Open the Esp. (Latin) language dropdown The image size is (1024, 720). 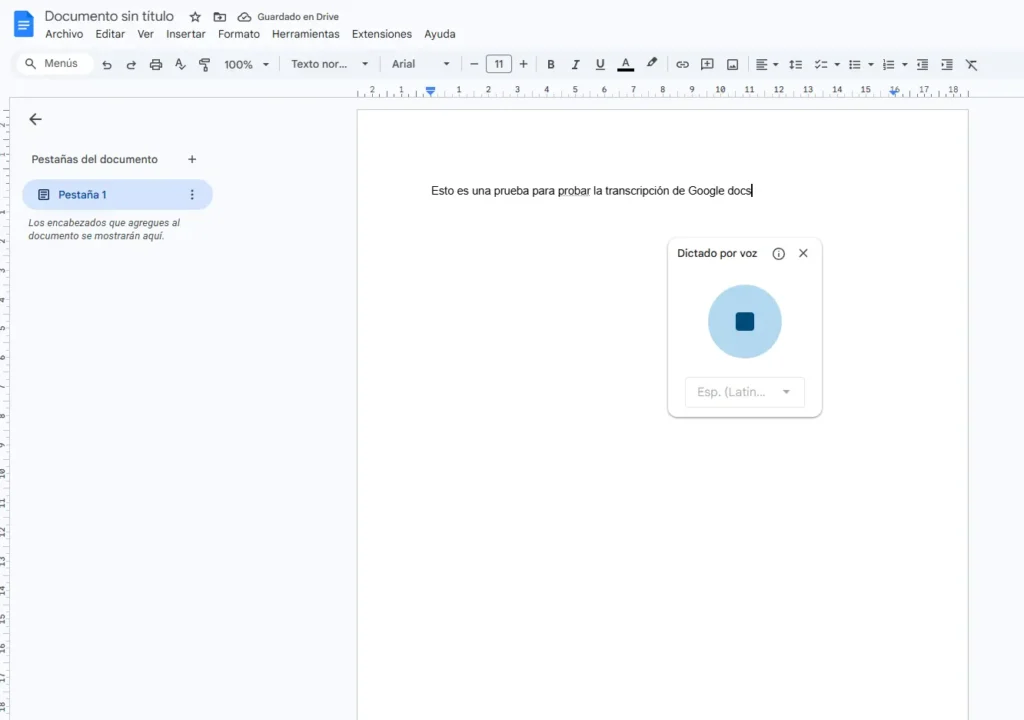click(744, 392)
